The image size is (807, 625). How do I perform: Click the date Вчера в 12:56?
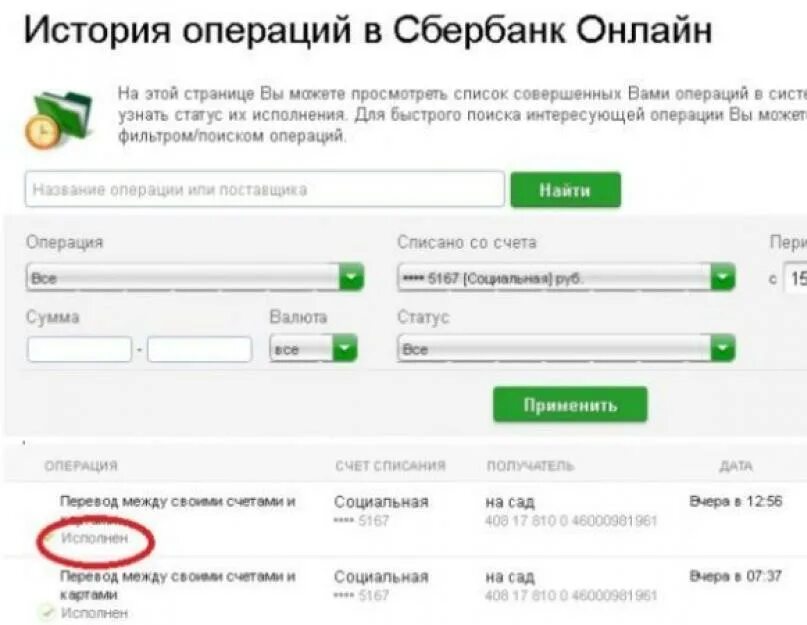[x=736, y=501]
